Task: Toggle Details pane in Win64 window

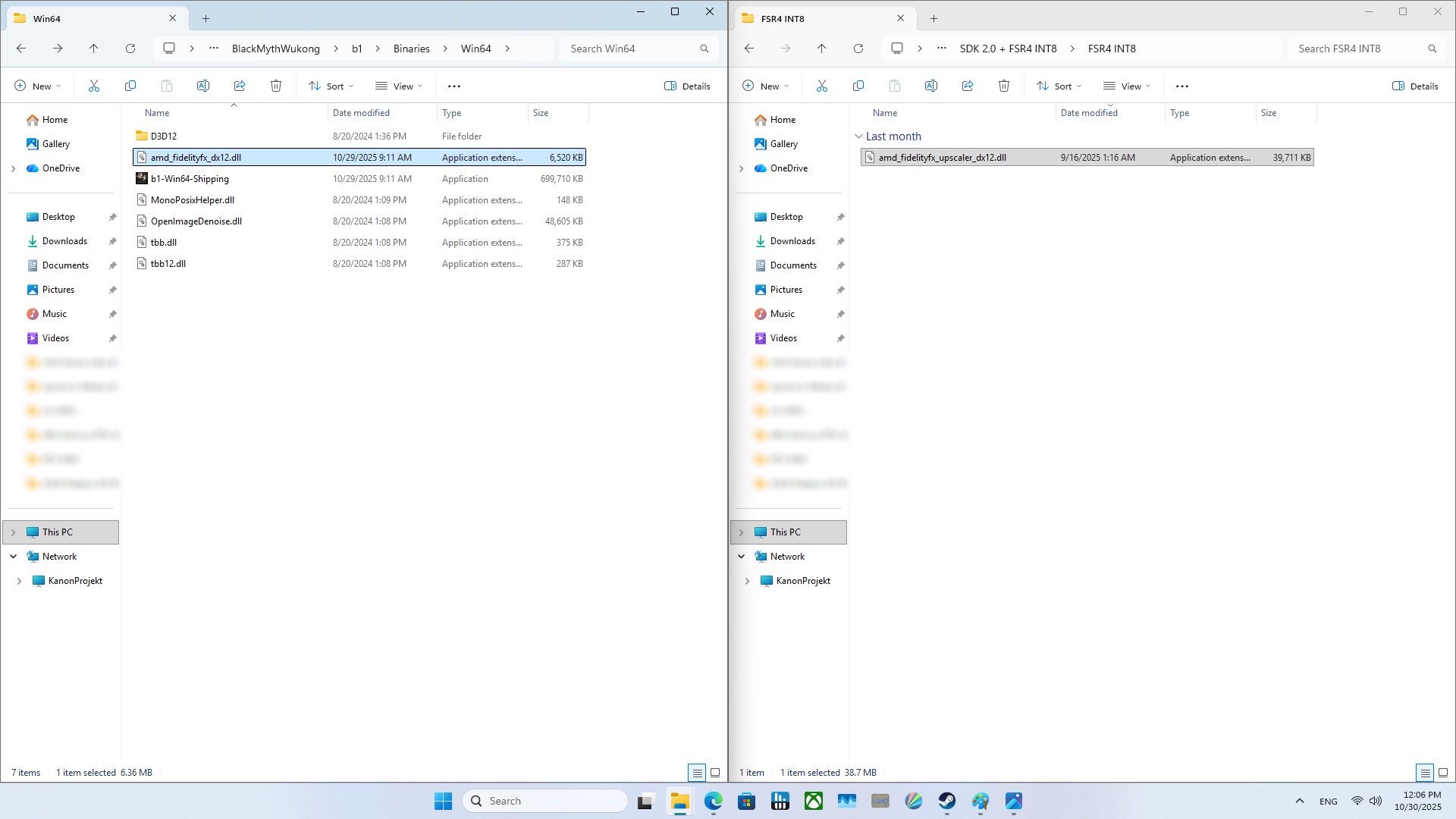Action: (687, 86)
